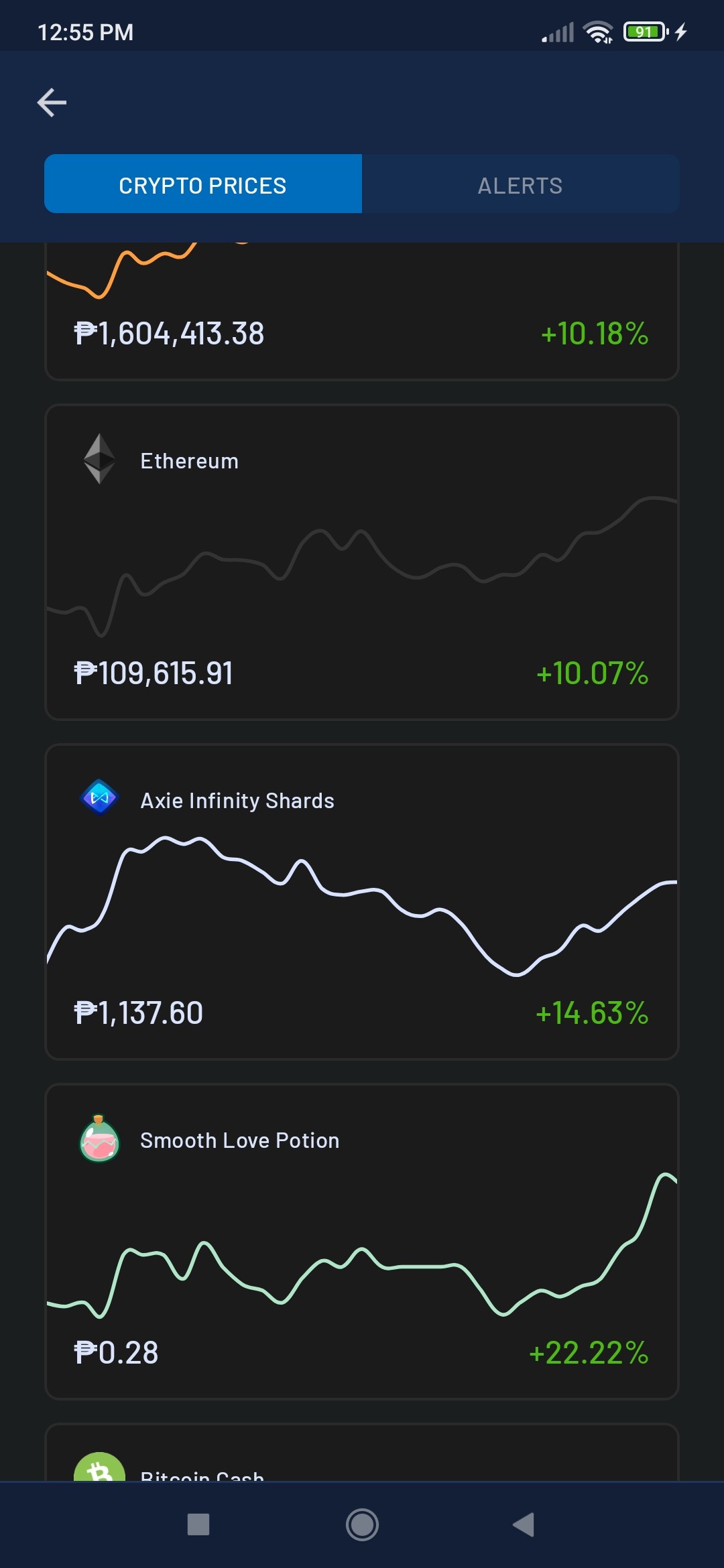724x1568 pixels.
Task: Open the Axie Infinity Shards price chart
Action: click(x=362, y=906)
